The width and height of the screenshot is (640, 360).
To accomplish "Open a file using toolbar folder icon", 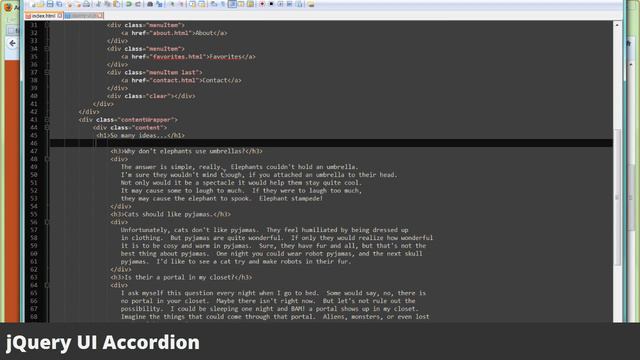I will pyautogui.click(x=41, y=4).
